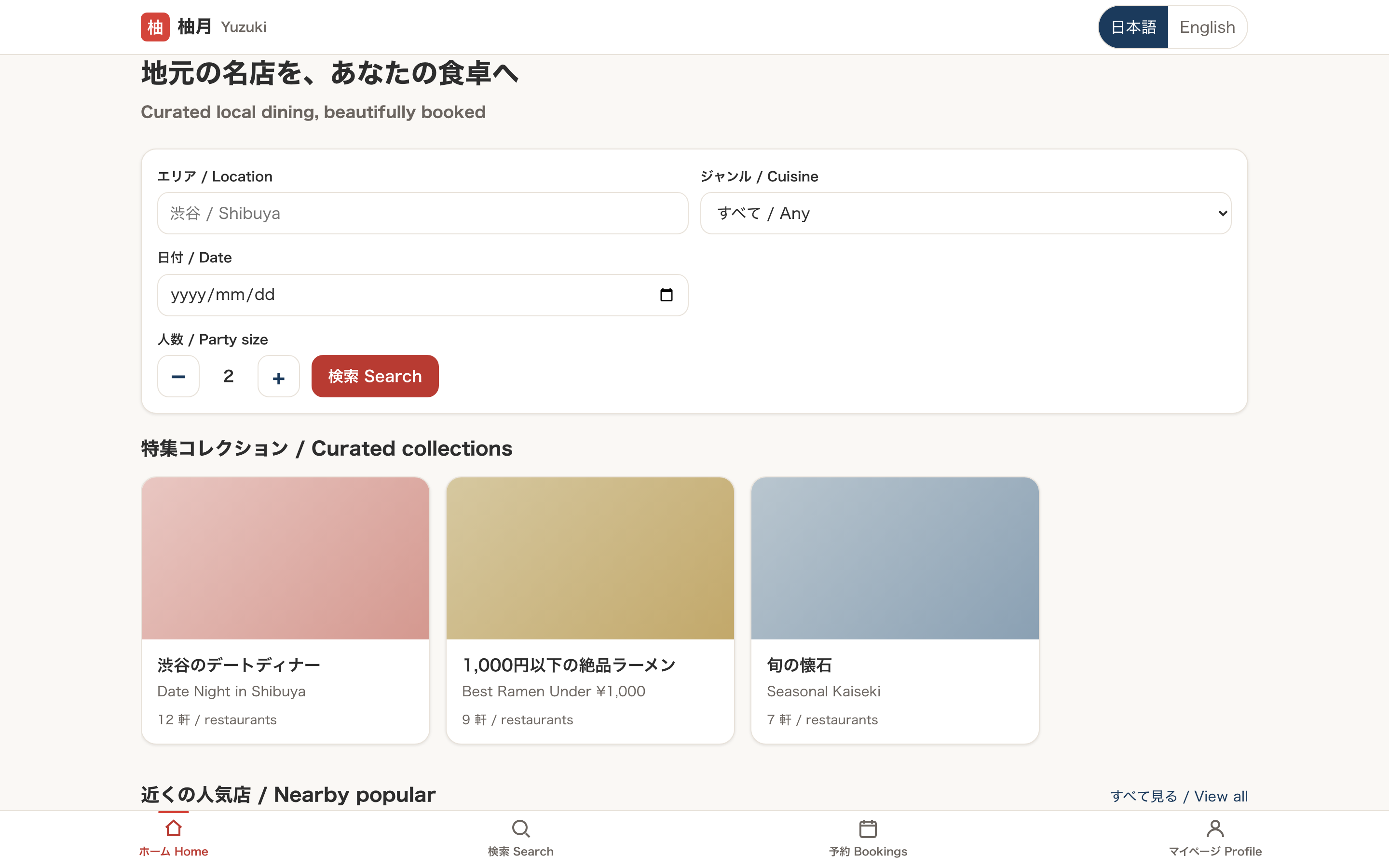Select the 予約 Bookings tab label
This screenshot has width=1389, height=868.
(x=868, y=851)
